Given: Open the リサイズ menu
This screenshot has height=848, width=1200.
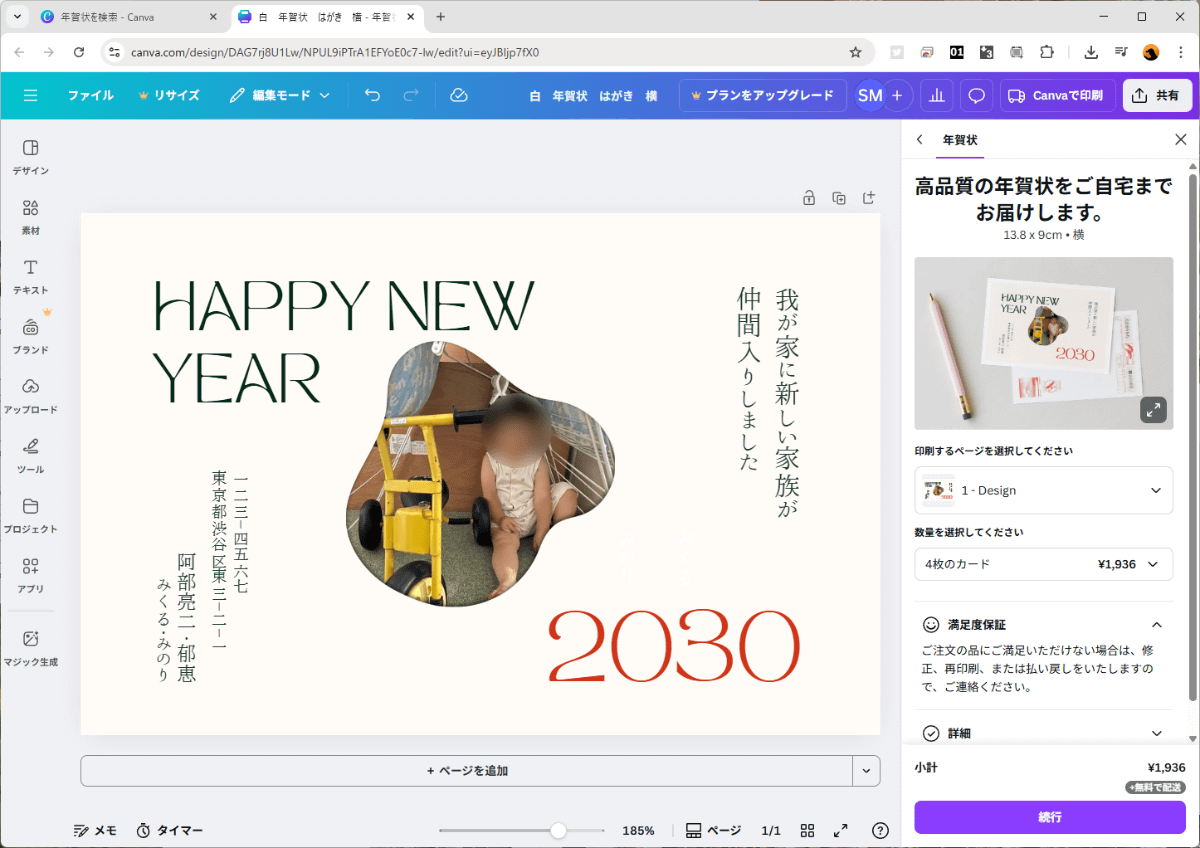Looking at the screenshot, I should tap(168, 95).
